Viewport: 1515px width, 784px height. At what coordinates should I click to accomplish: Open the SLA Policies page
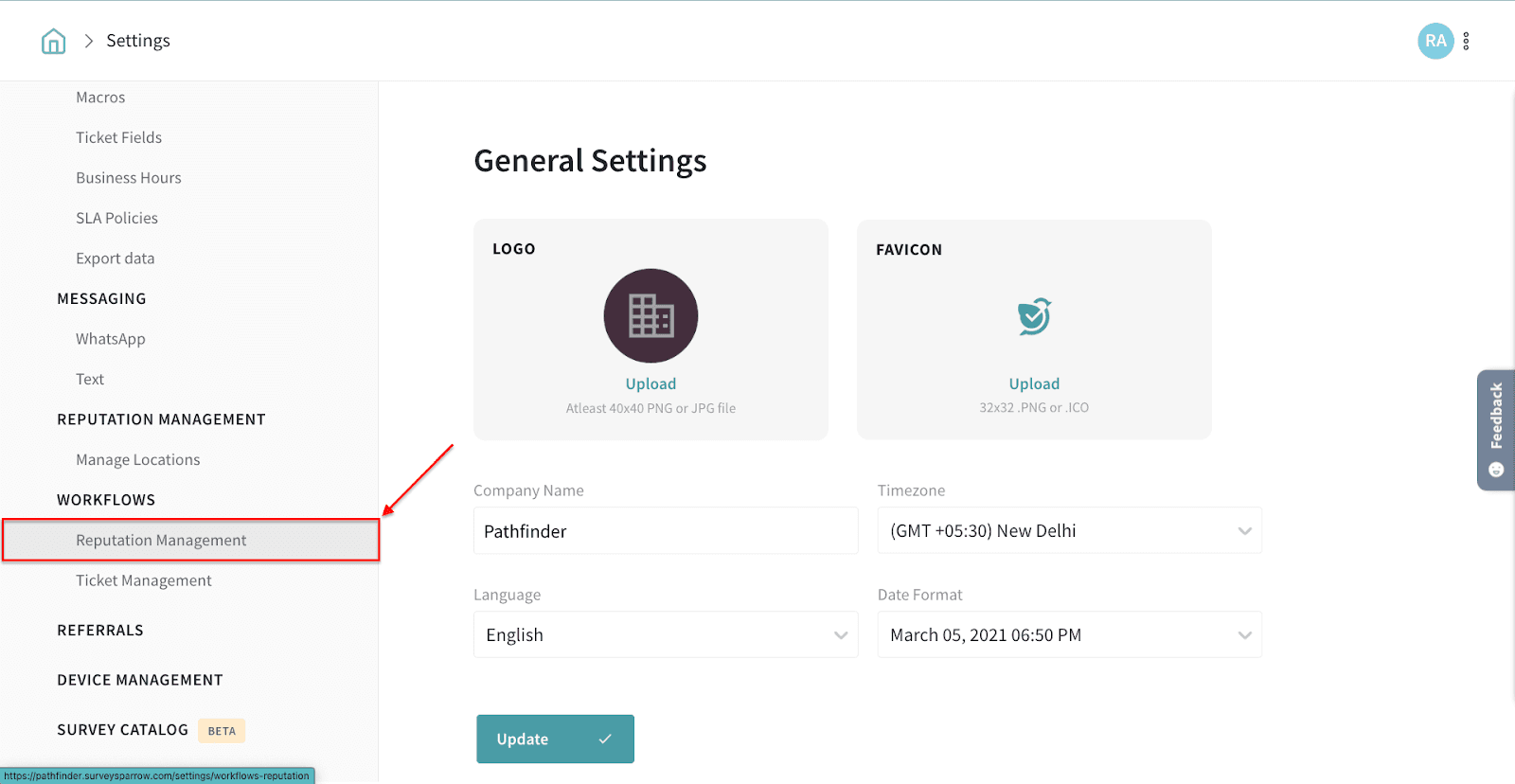click(117, 218)
